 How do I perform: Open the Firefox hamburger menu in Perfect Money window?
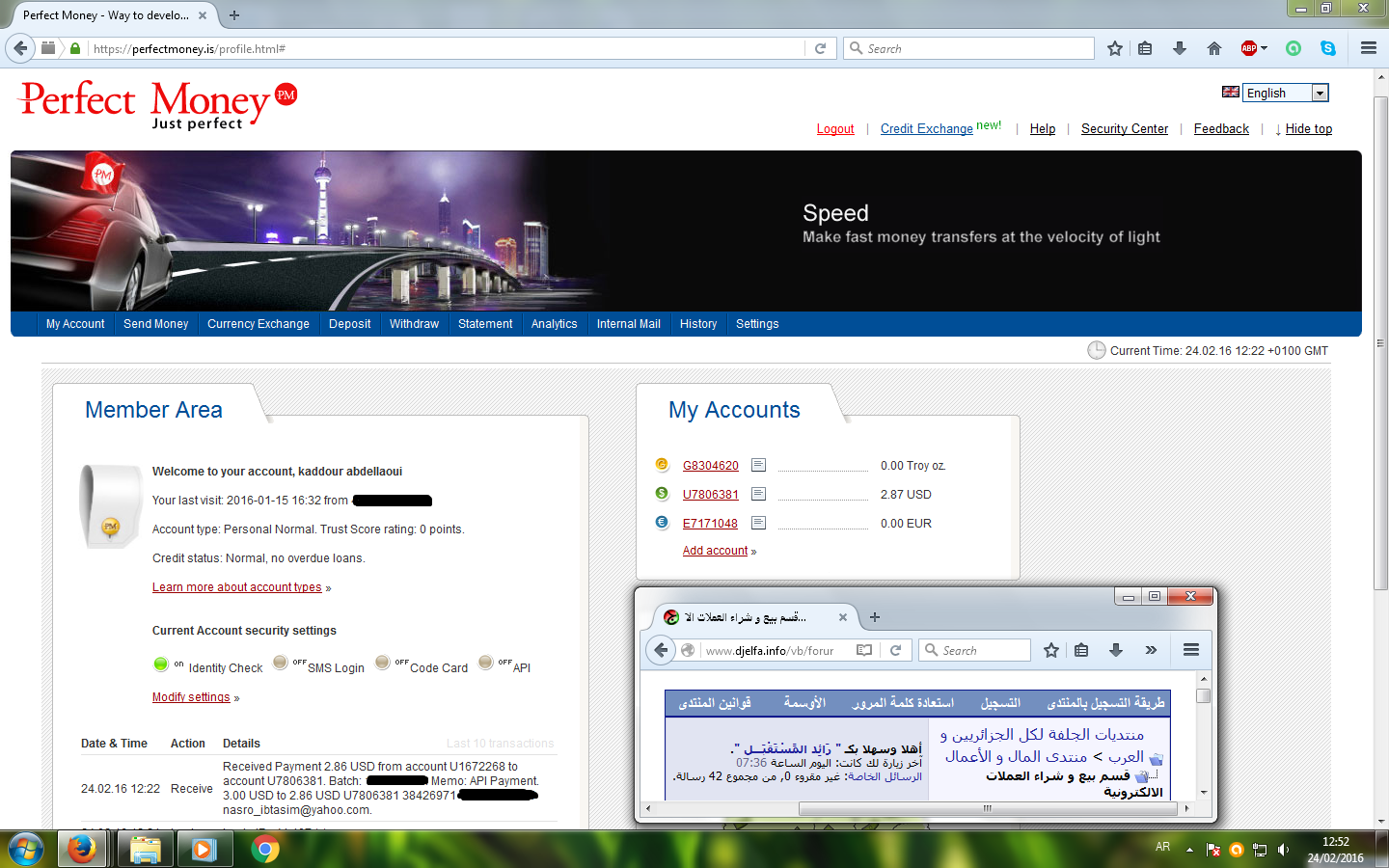1369,48
